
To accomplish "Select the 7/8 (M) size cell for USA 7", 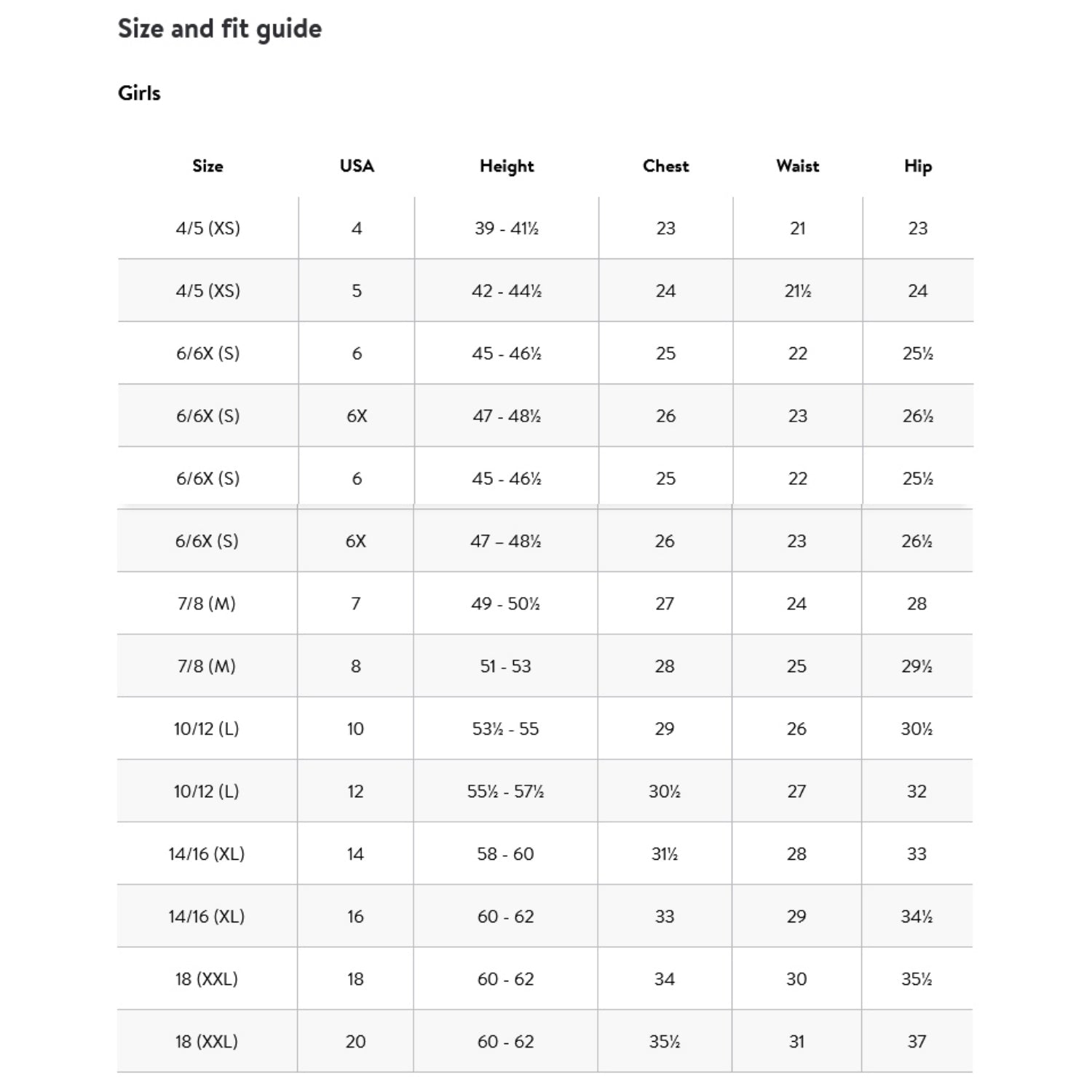I will click(x=207, y=604).
